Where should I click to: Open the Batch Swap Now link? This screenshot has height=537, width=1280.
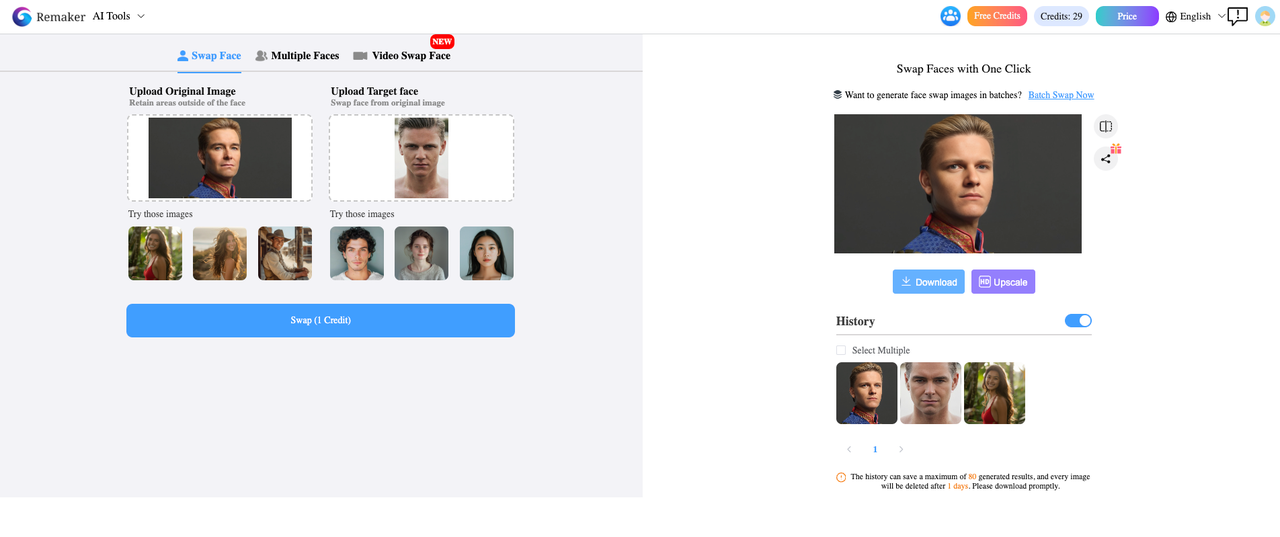(x=1061, y=95)
